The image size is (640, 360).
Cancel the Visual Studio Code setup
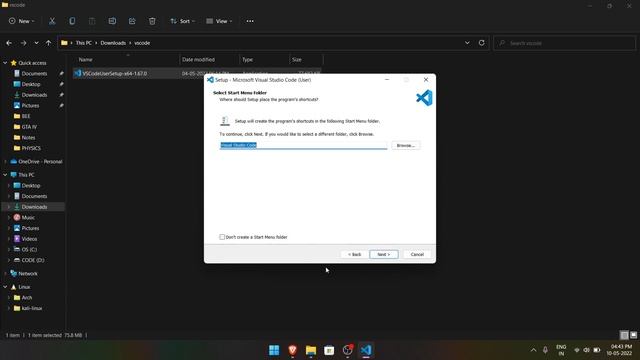click(417, 254)
